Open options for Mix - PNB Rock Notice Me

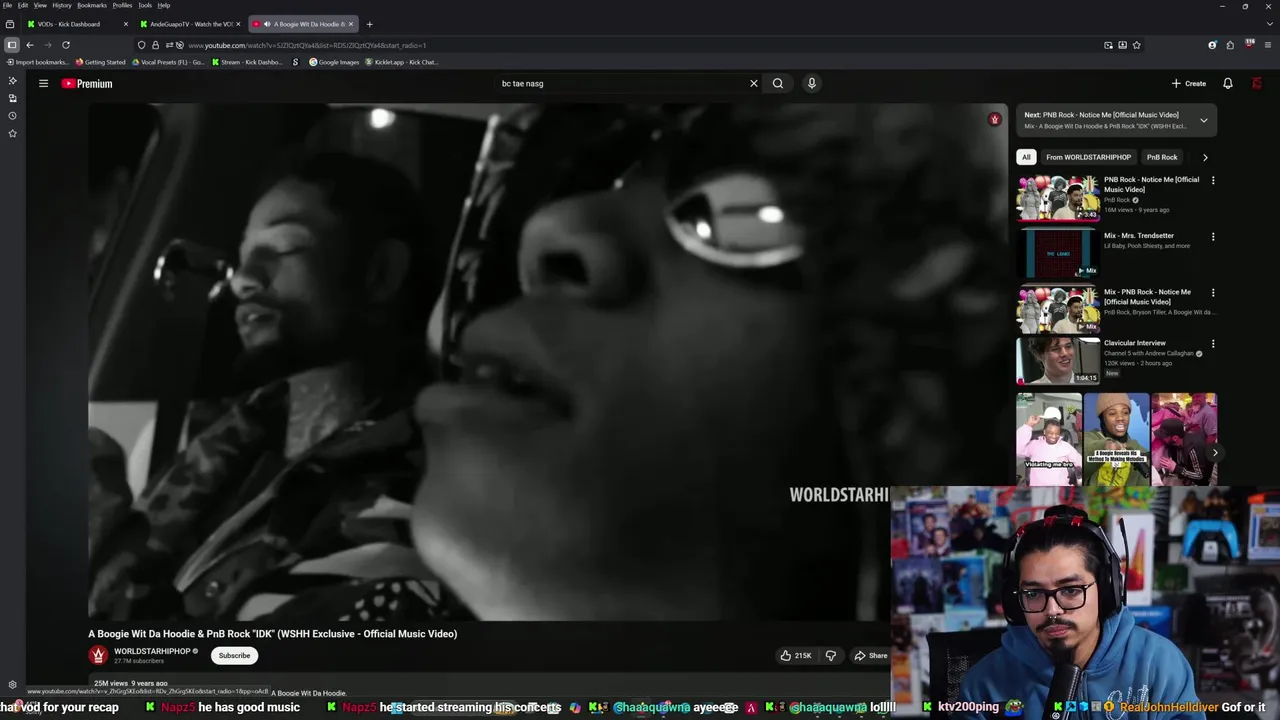1213,293
